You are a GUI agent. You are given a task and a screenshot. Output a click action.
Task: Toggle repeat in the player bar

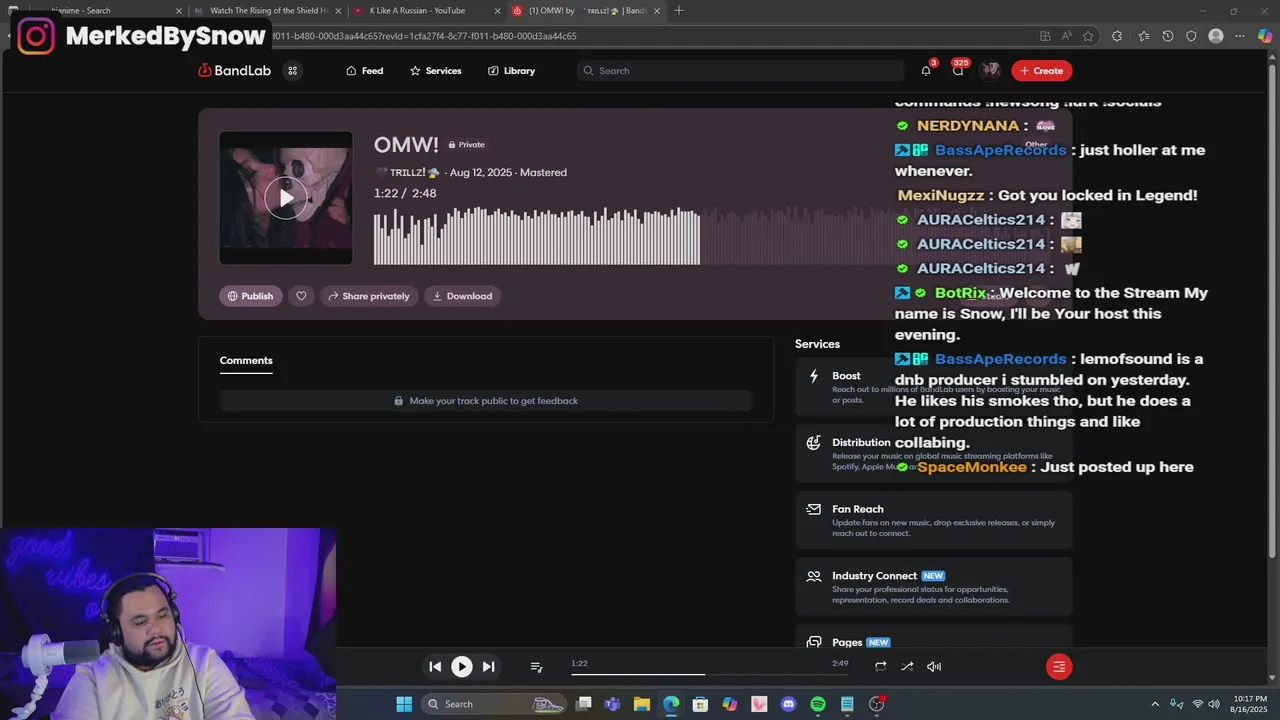tap(880, 666)
